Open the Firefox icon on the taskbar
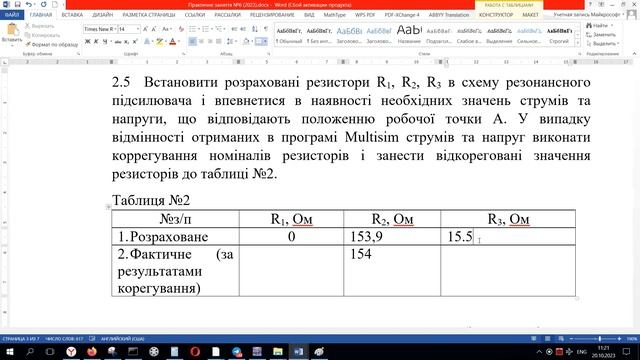The width and height of the screenshot is (640, 360). click(x=91, y=351)
